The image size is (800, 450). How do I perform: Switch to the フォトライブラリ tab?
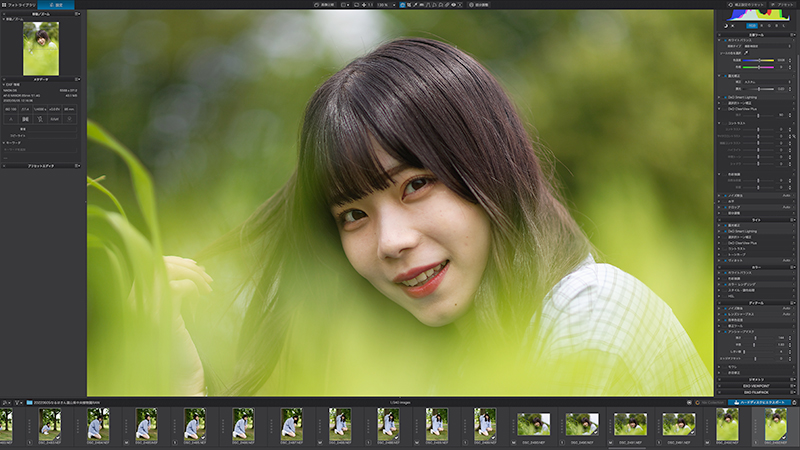(x=21, y=5)
